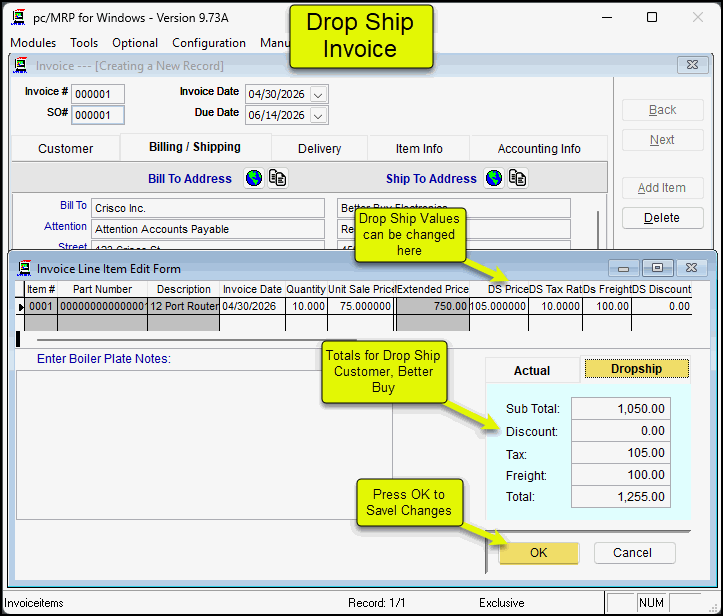
Task: Click the Bill To Address copy icon
Action: [278, 178]
